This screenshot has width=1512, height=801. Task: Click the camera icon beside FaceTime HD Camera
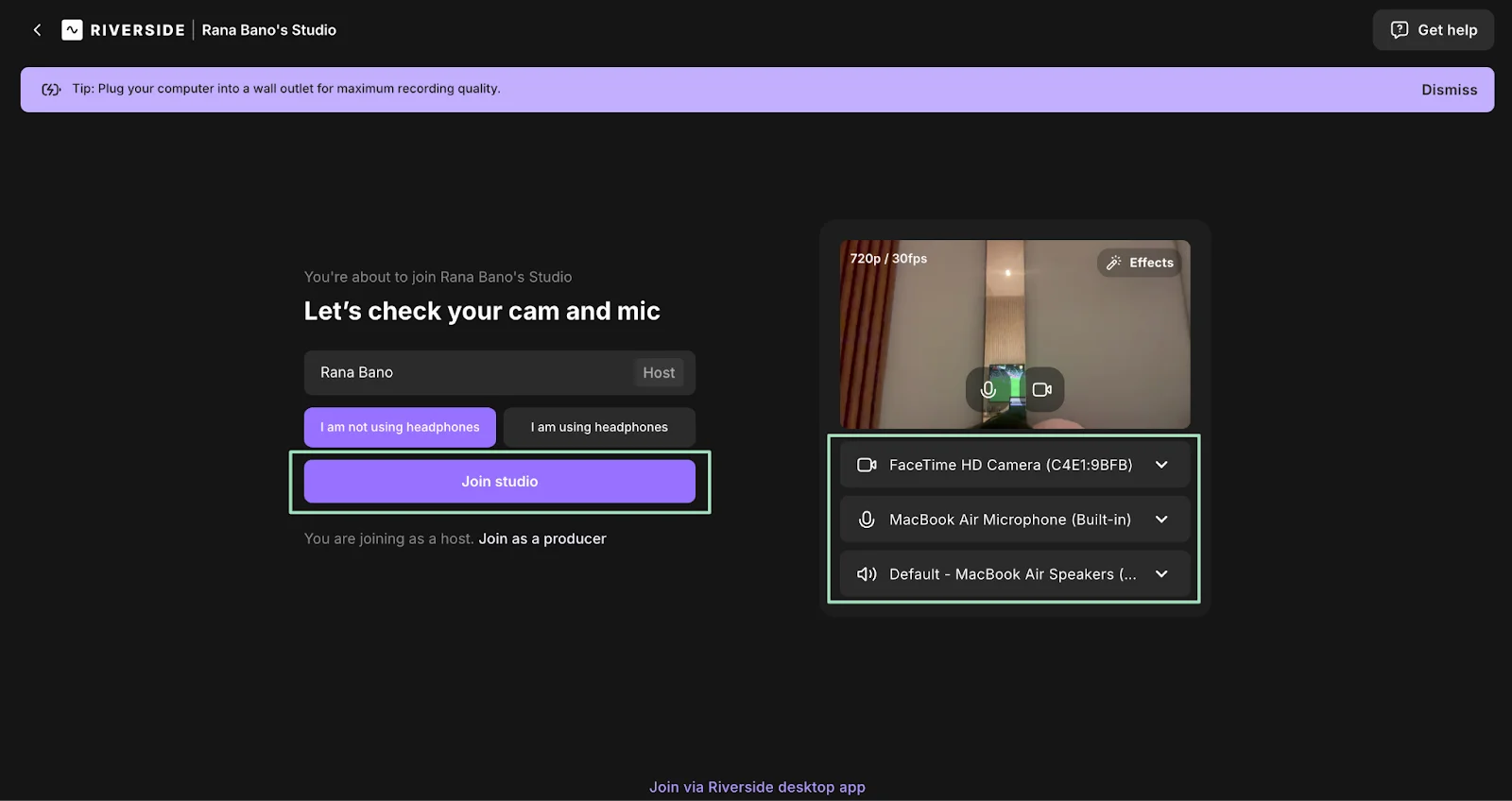867,465
